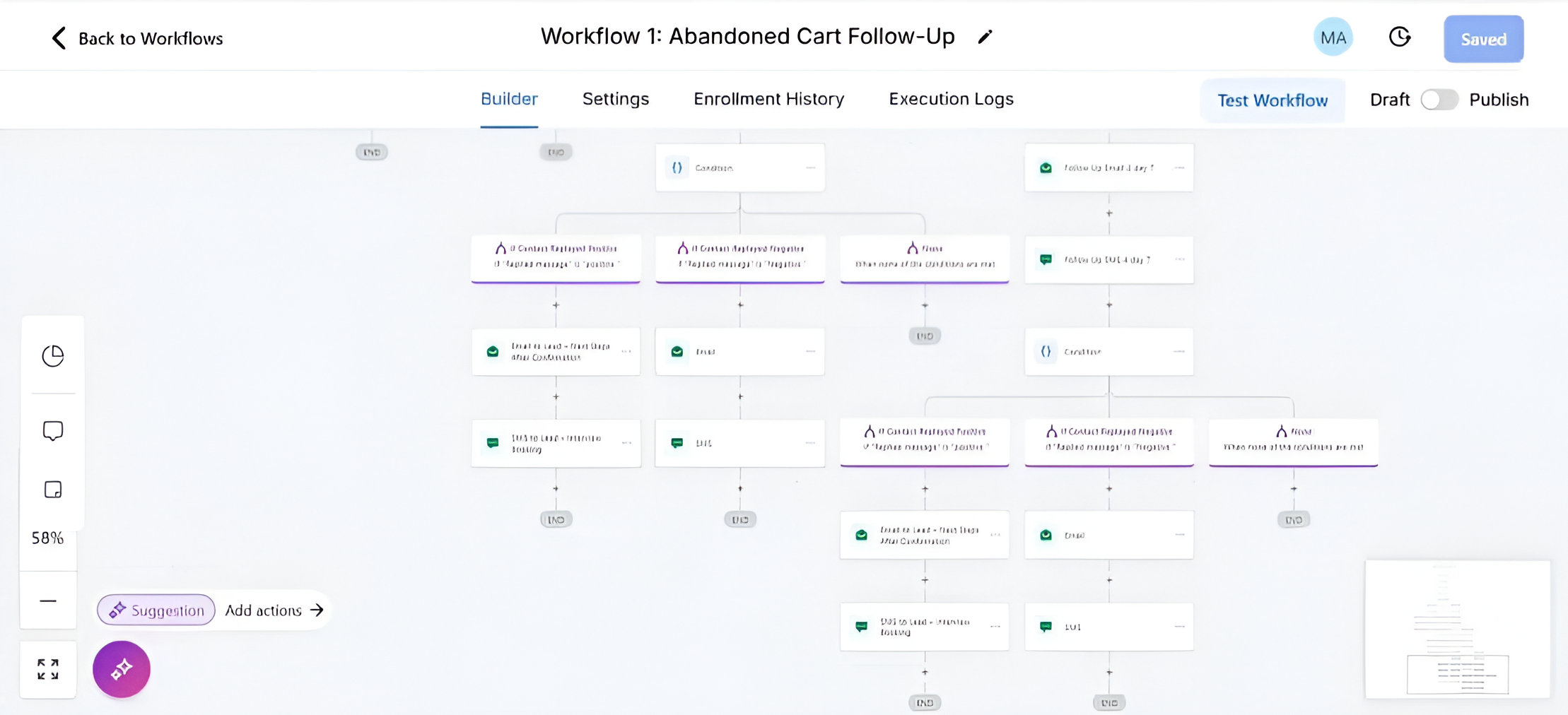Click the pencil icon to rename workflow

(x=985, y=37)
